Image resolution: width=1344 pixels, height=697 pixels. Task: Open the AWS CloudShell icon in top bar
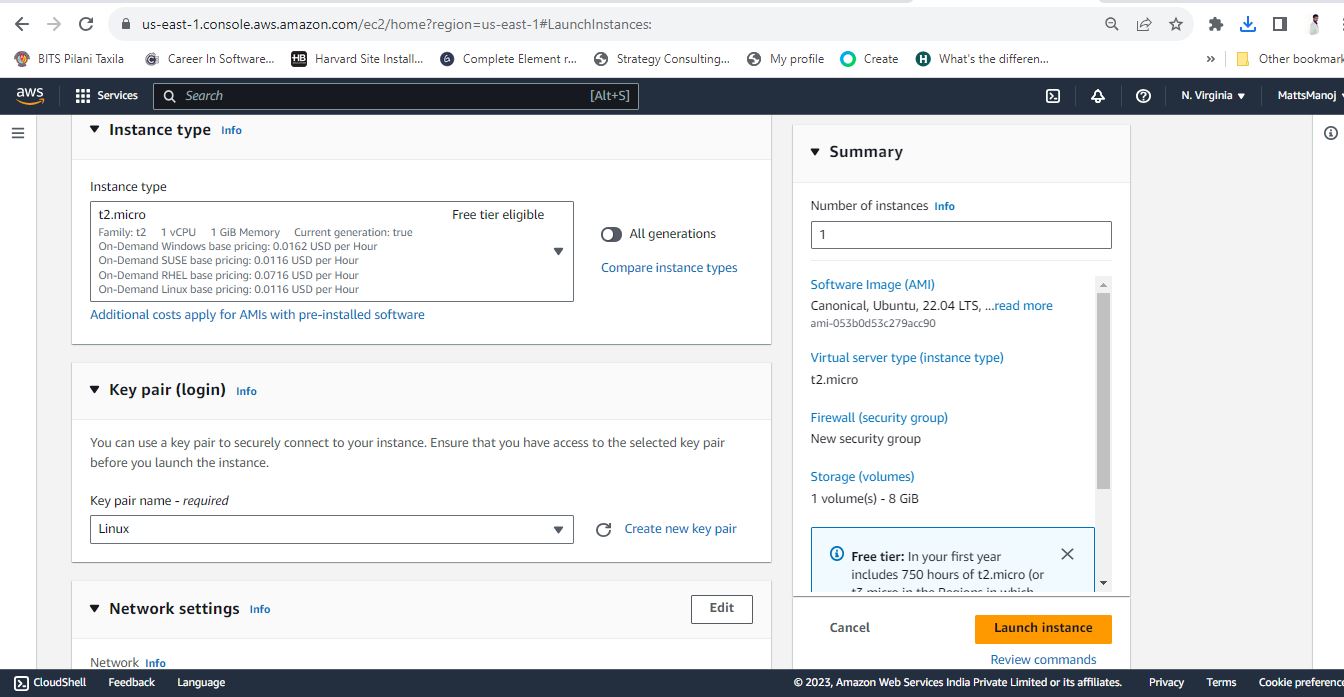[1052, 96]
